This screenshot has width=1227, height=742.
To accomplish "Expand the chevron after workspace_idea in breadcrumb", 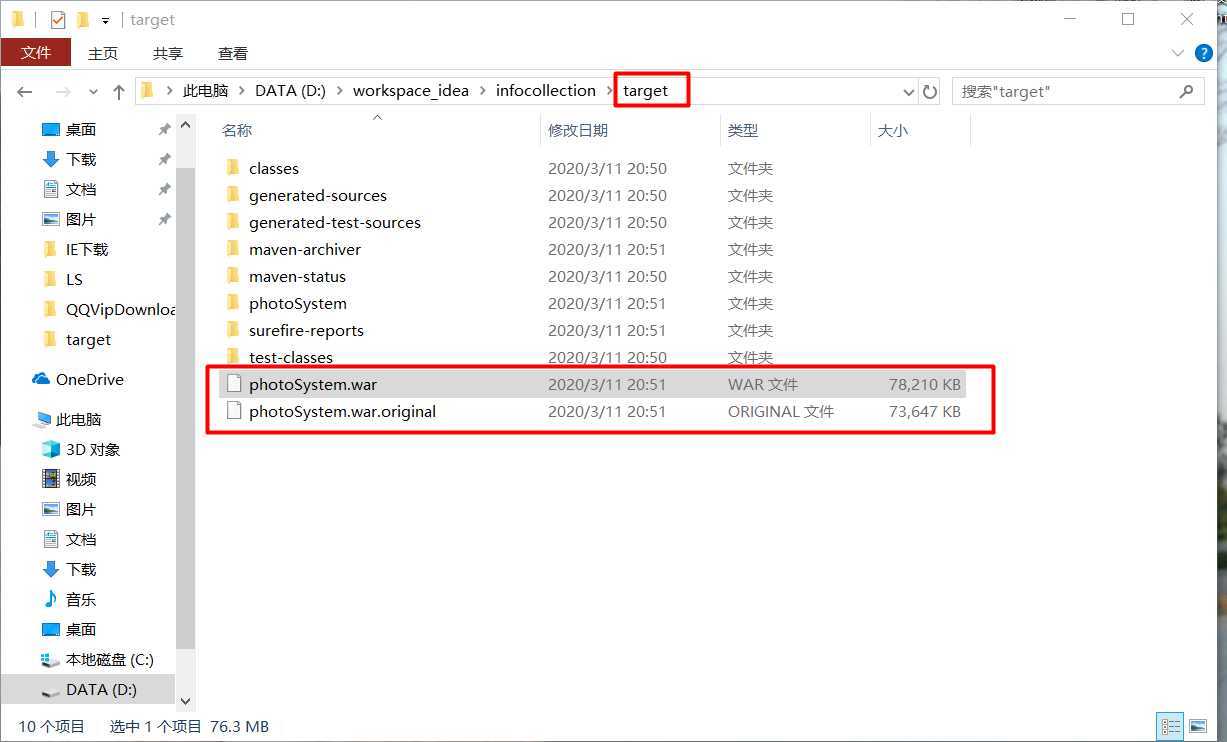I will click(x=482, y=91).
